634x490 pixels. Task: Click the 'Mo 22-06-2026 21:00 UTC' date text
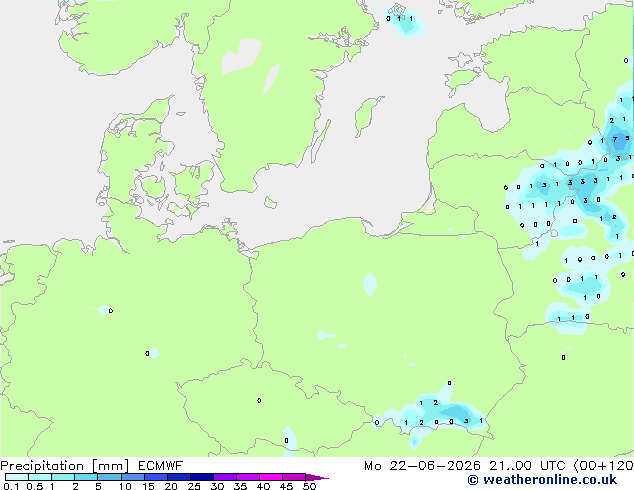(464, 466)
